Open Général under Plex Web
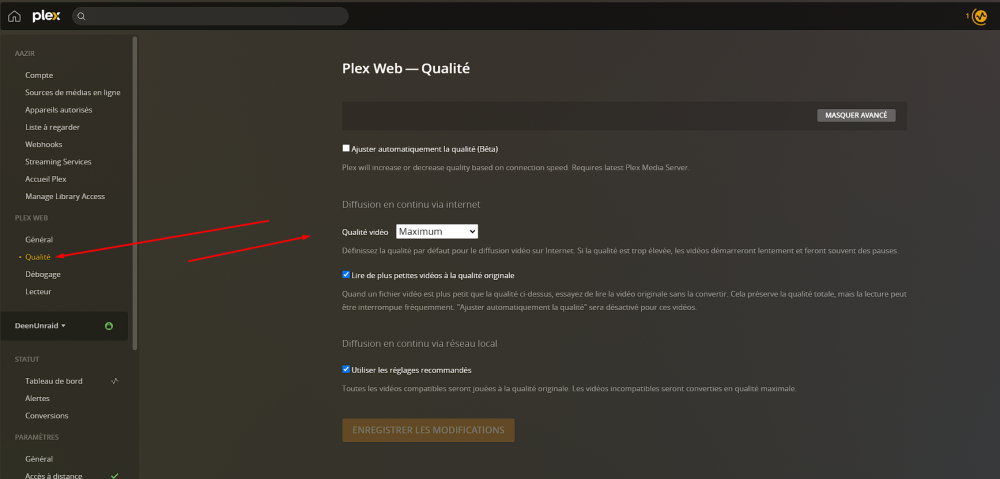Screen dimensions: 1000x479 (39, 240)
